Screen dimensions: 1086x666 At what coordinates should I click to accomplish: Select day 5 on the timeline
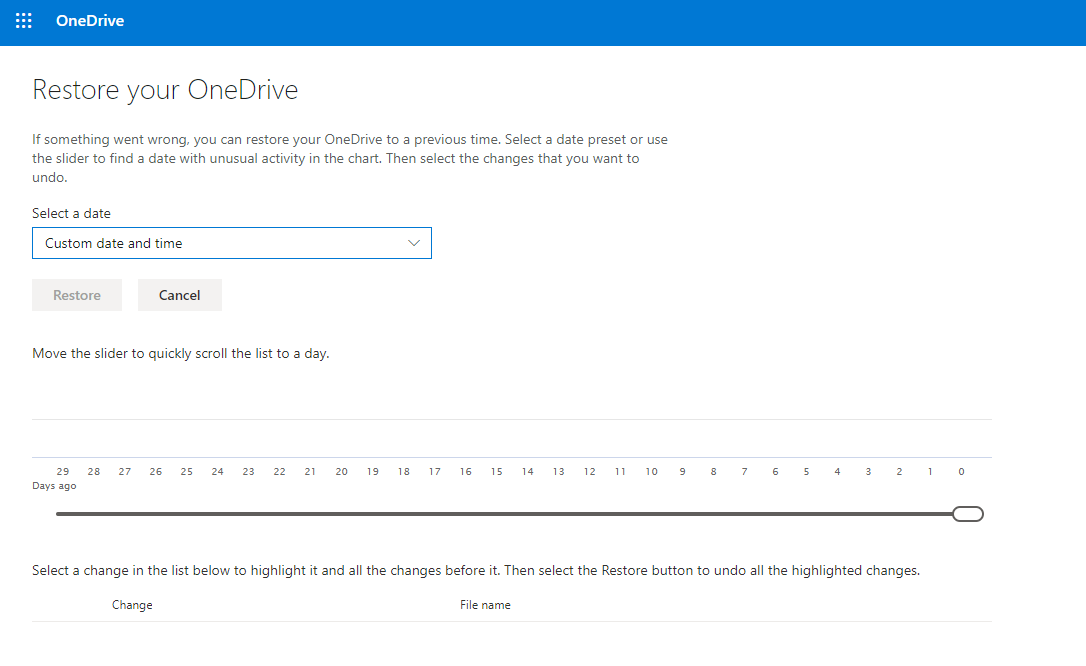click(x=806, y=472)
